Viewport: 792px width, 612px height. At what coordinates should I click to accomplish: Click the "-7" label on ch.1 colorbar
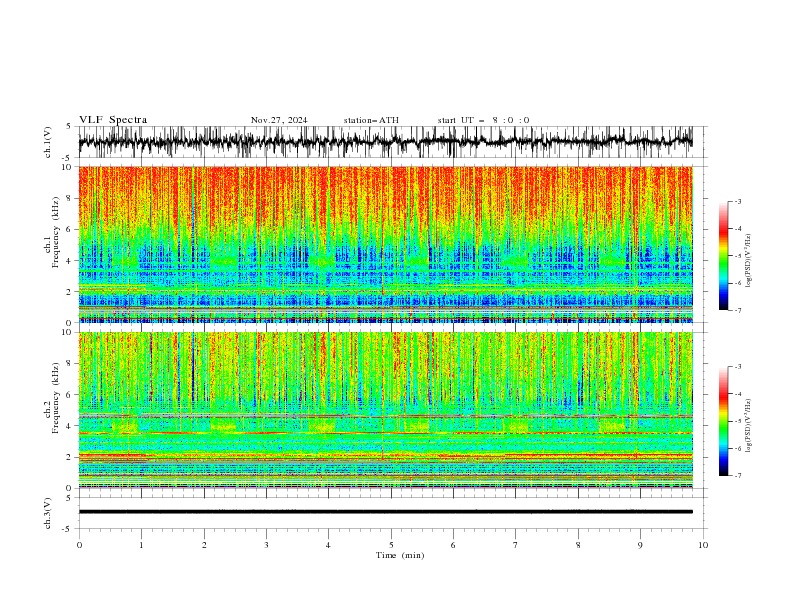click(x=738, y=310)
